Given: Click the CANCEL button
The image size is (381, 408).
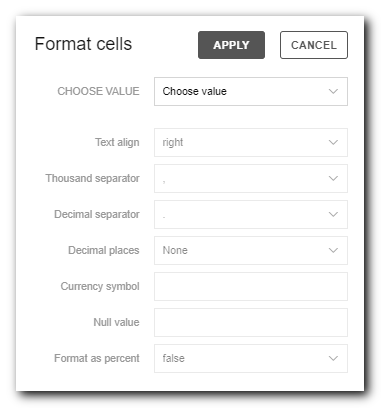Looking at the screenshot, I should (314, 45).
